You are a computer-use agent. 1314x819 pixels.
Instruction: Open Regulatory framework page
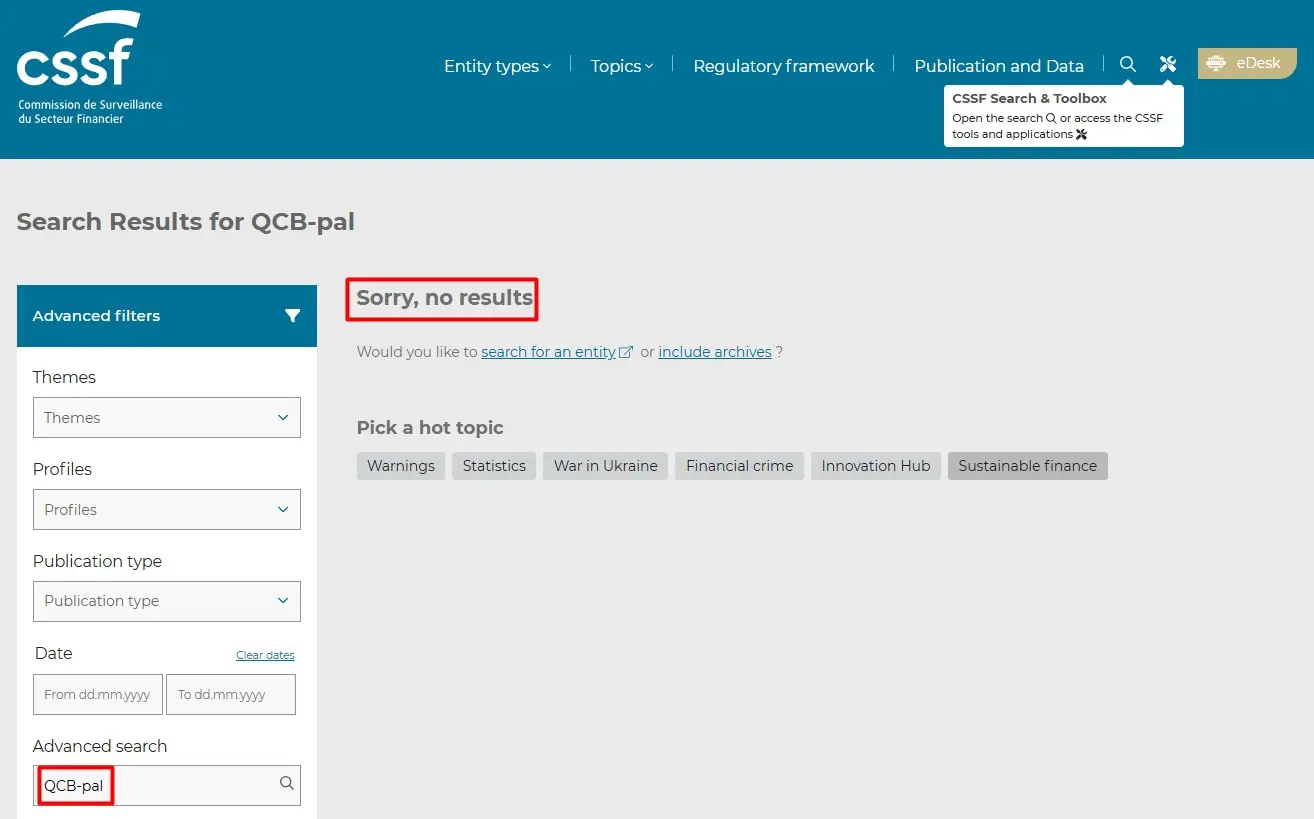point(783,66)
